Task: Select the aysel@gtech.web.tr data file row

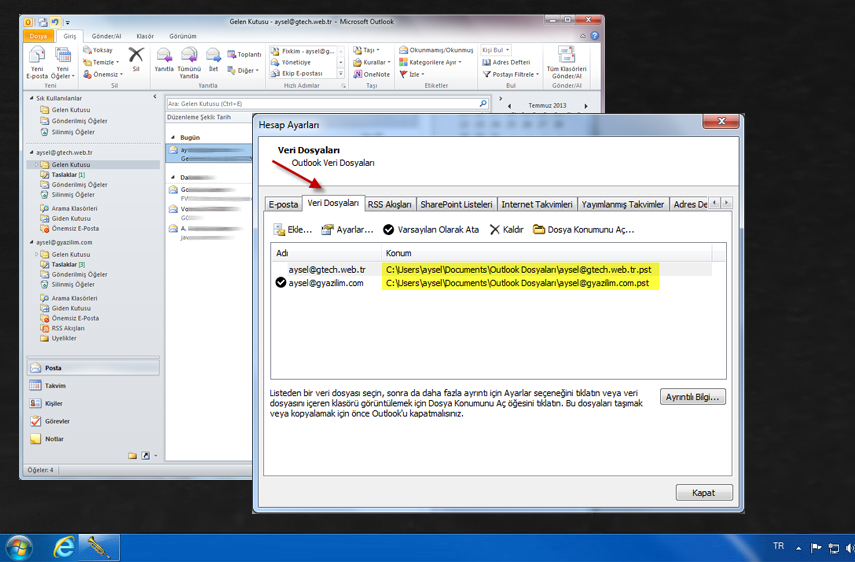Action: (x=491, y=269)
